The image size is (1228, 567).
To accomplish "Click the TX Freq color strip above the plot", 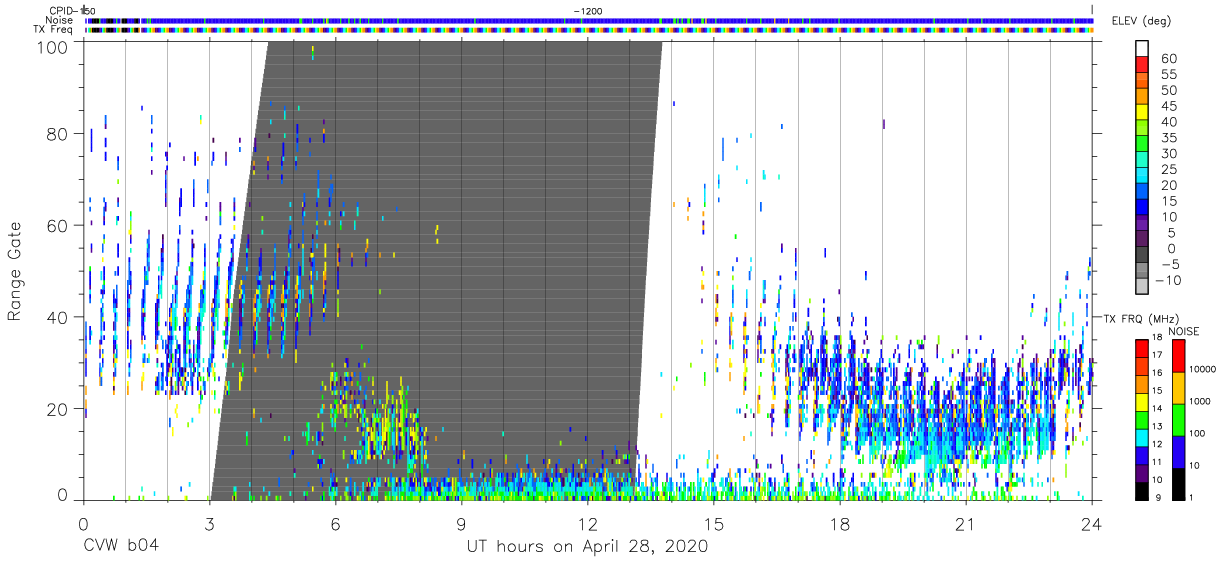I will (x=588, y=30).
